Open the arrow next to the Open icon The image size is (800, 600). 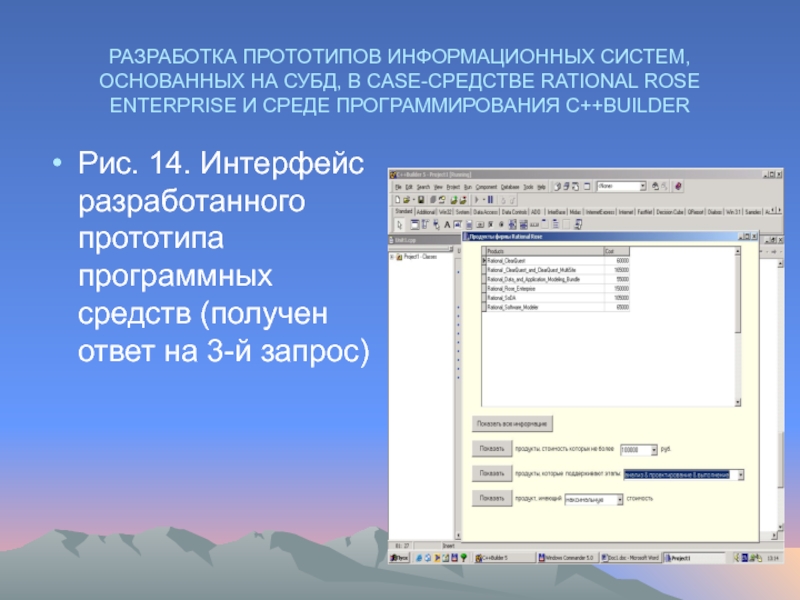click(x=414, y=199)
